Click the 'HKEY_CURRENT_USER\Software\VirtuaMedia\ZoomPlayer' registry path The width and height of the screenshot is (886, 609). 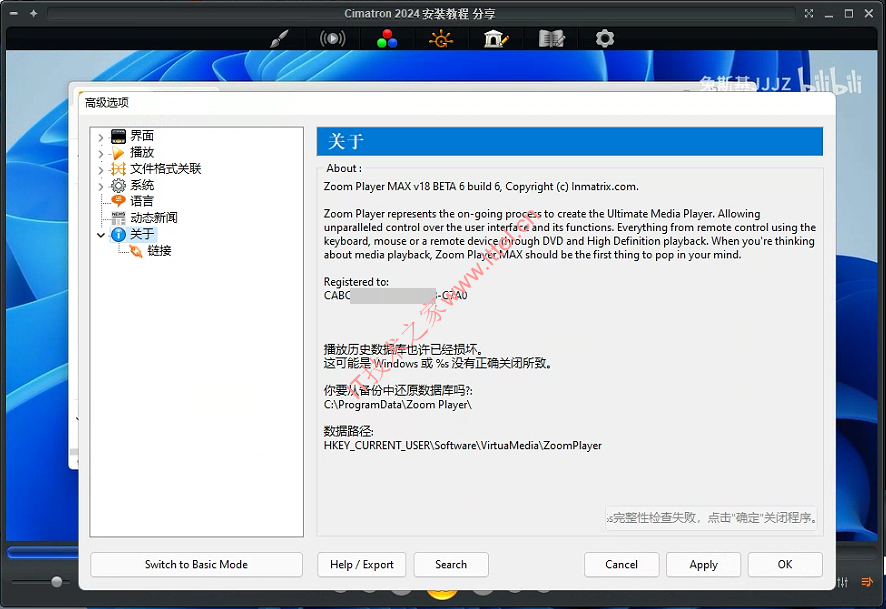click(x=462, y=446)
